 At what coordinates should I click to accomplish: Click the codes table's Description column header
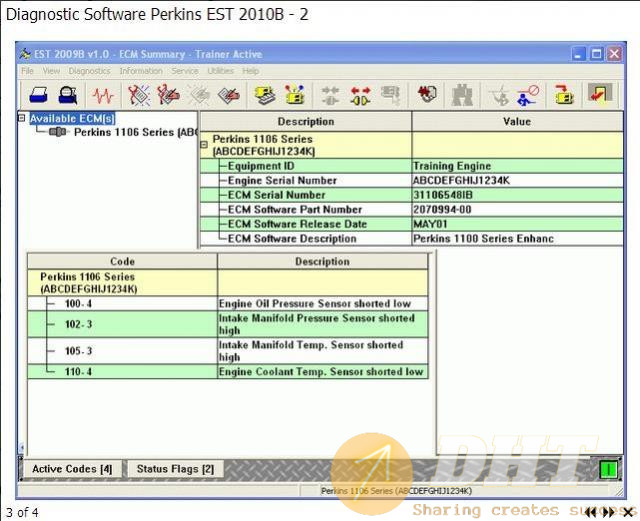click(x=322, y=261)
